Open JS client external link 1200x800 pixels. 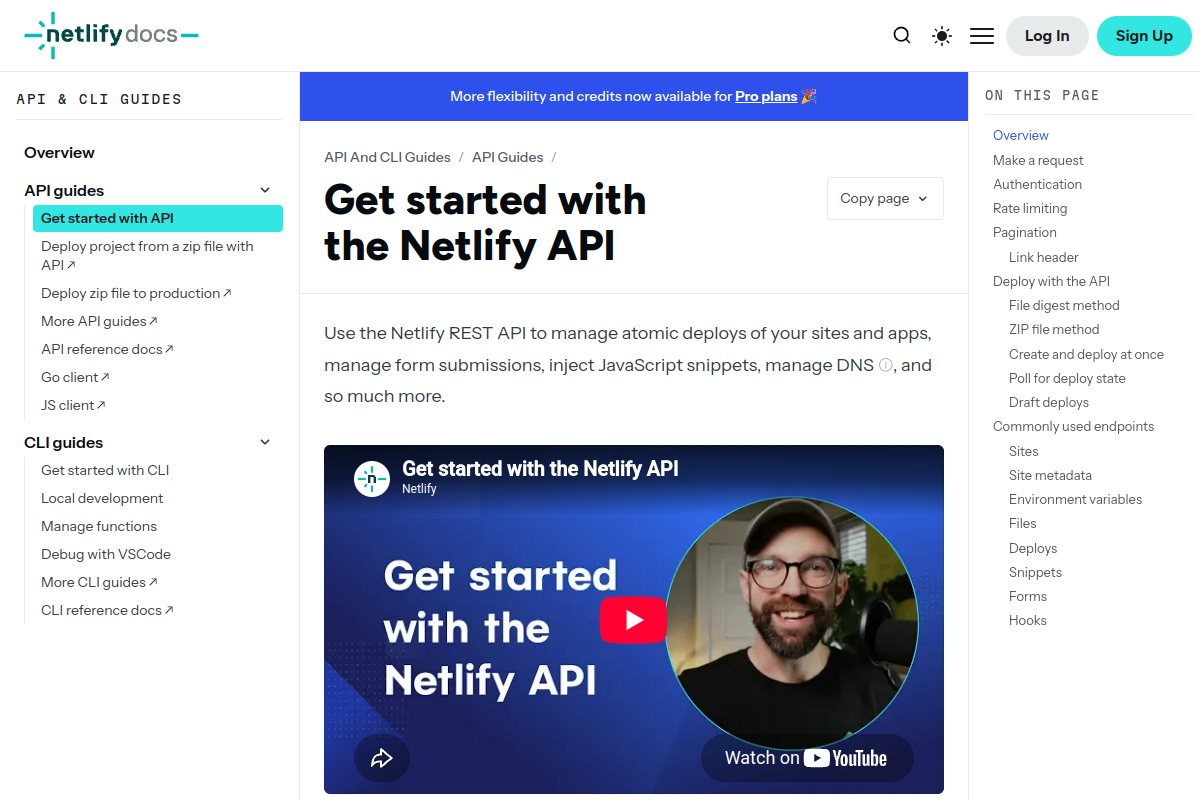pos(73,405)
